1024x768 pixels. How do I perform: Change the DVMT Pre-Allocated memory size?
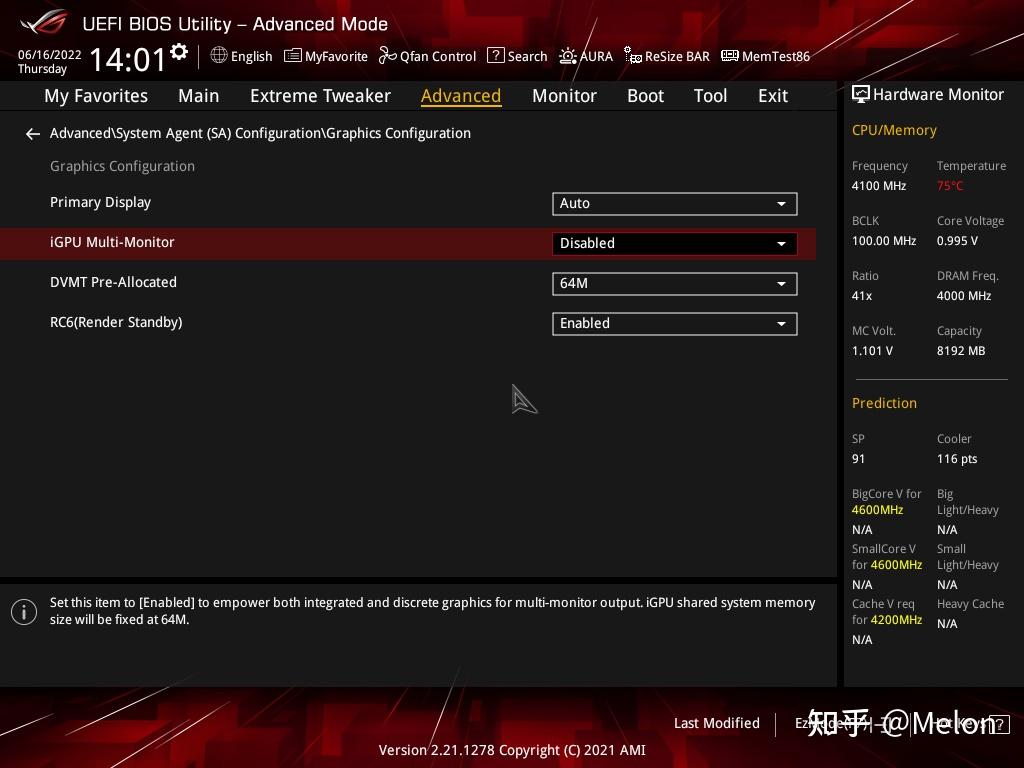coord(674,283)
